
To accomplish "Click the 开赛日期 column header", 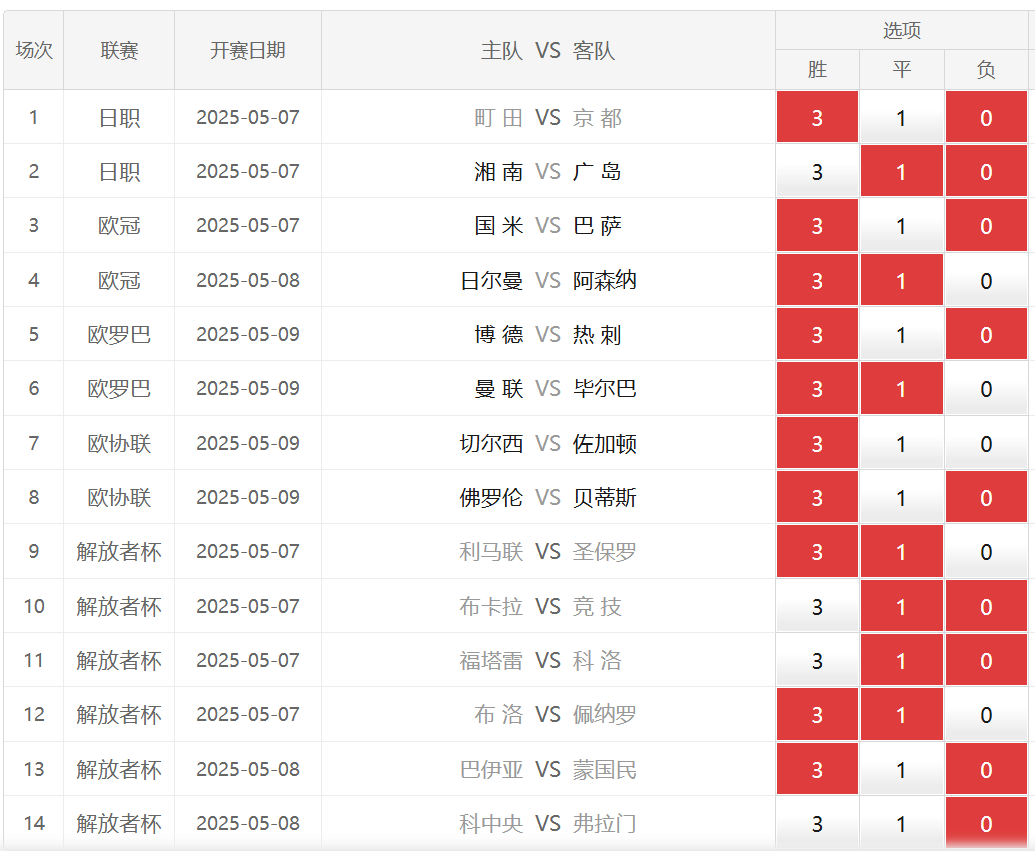I will click(248, 50).
